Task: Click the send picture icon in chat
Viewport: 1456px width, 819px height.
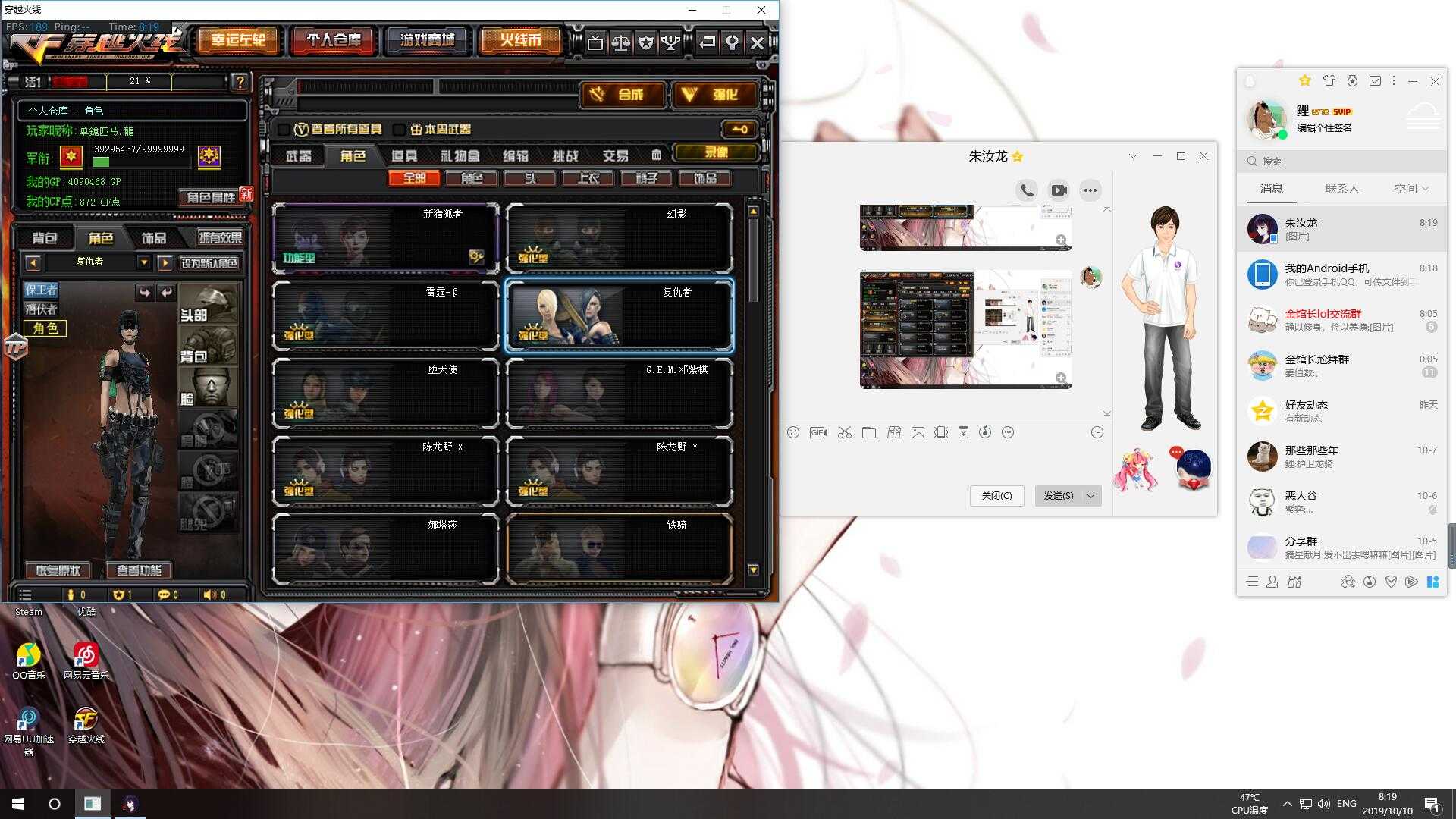Action: point(918,432)
